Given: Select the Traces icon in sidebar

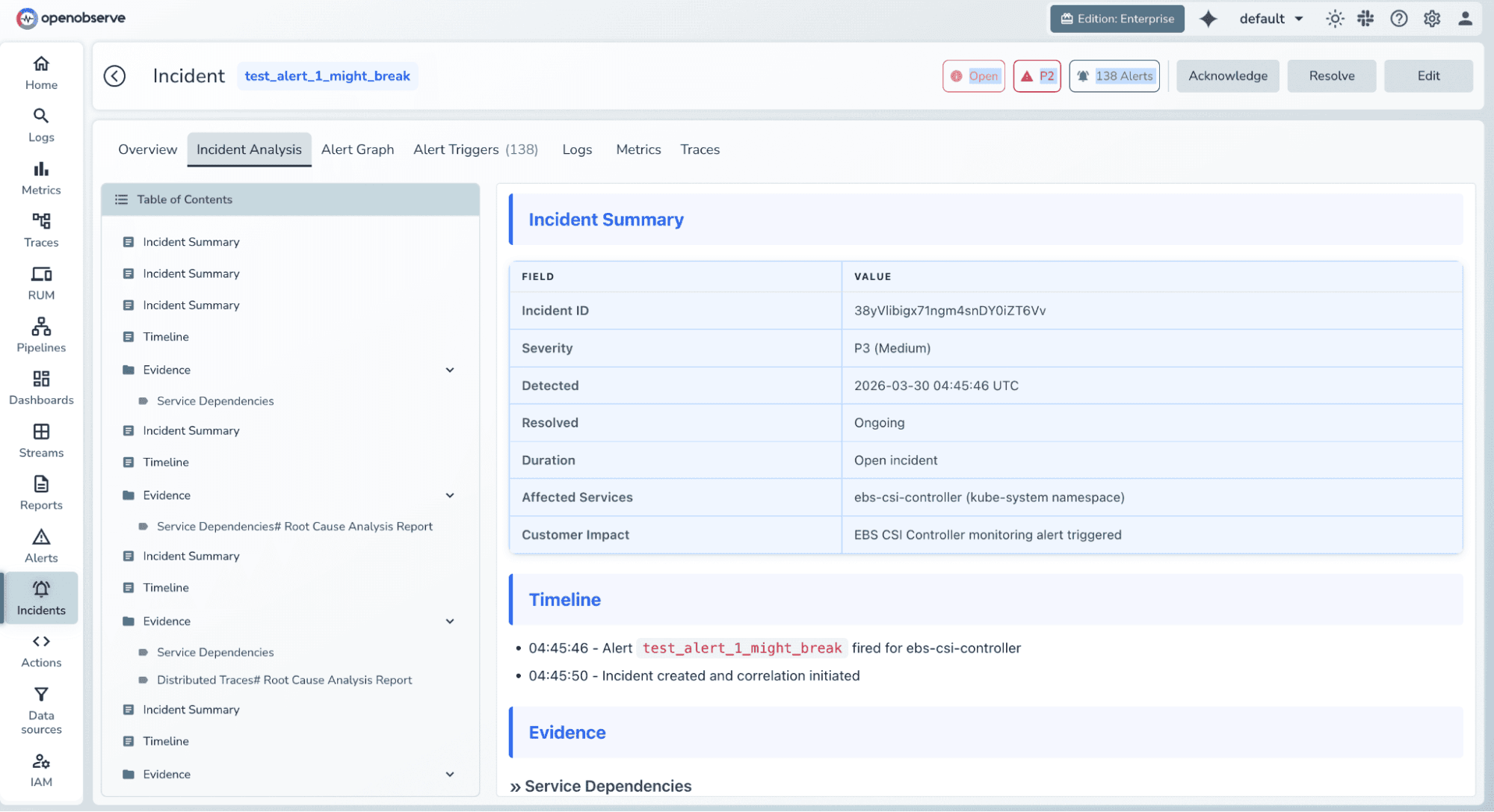Looking at the screenshot, I should click(x=40, y=229).
